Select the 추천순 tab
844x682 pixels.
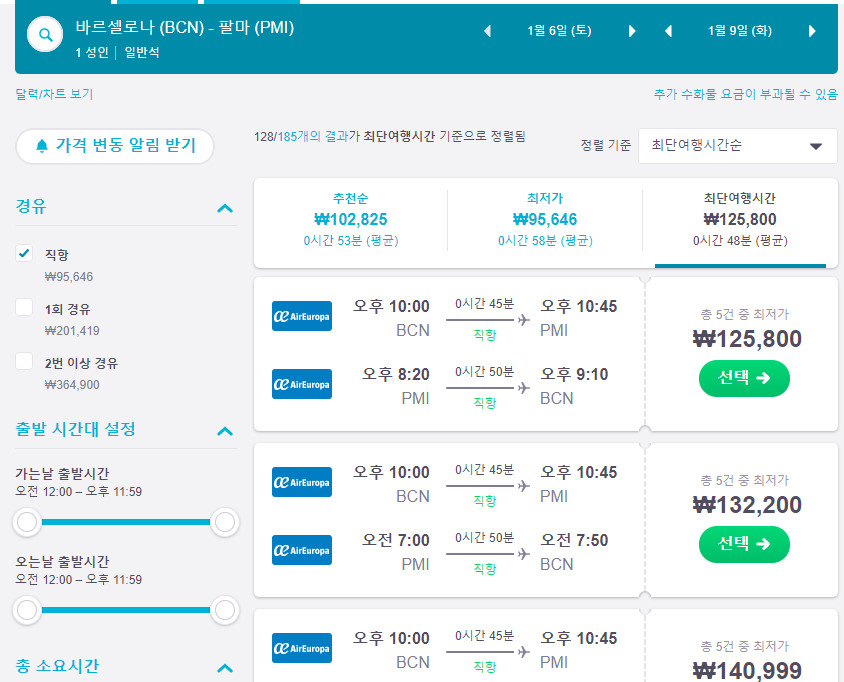click(350, 219)
